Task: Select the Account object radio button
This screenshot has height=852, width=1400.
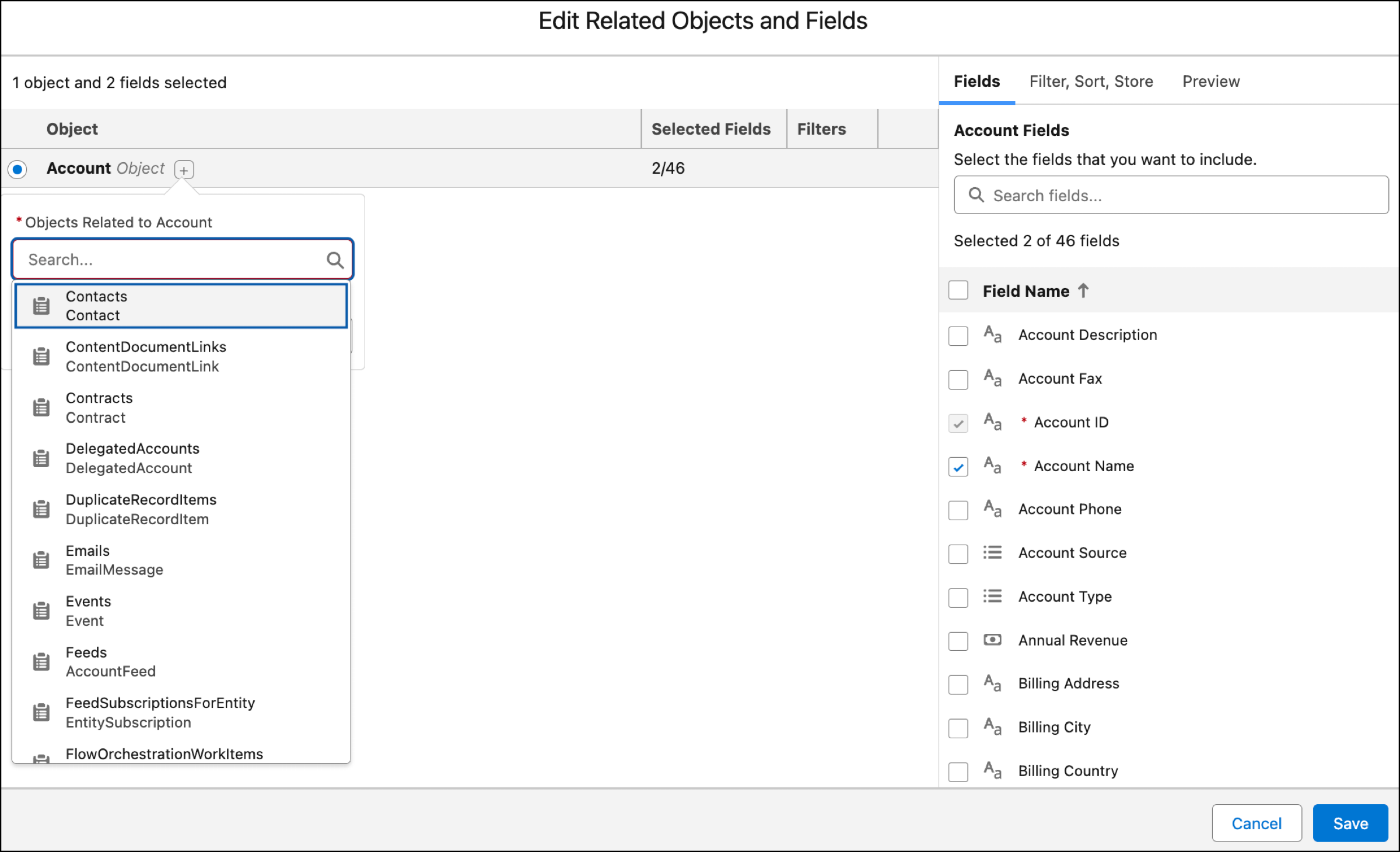Action: click(17, 170)
